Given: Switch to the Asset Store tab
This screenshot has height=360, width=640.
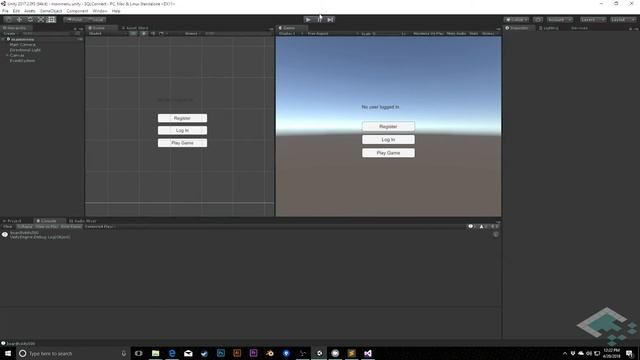Looking at the screenshot, I should 135,28.
